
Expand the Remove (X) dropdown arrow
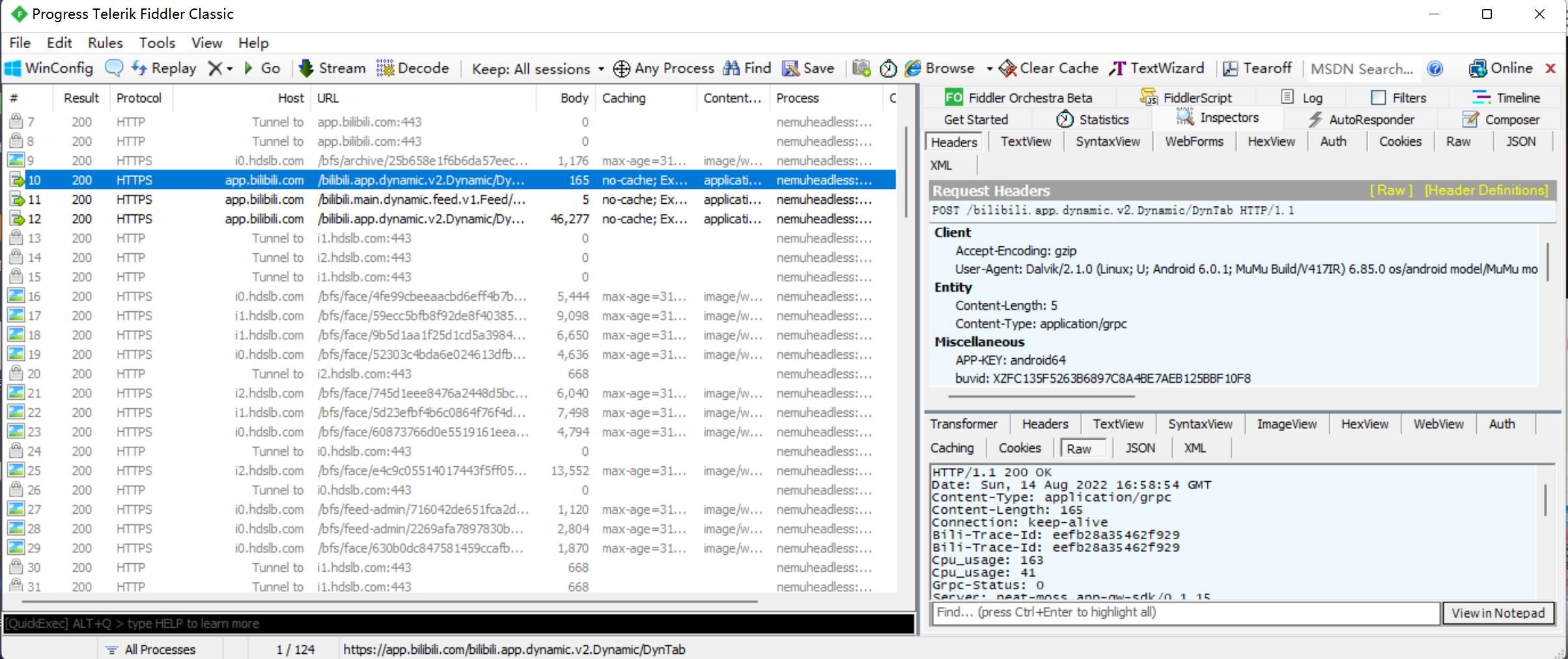pyautogui.click(x=229, y=68)
